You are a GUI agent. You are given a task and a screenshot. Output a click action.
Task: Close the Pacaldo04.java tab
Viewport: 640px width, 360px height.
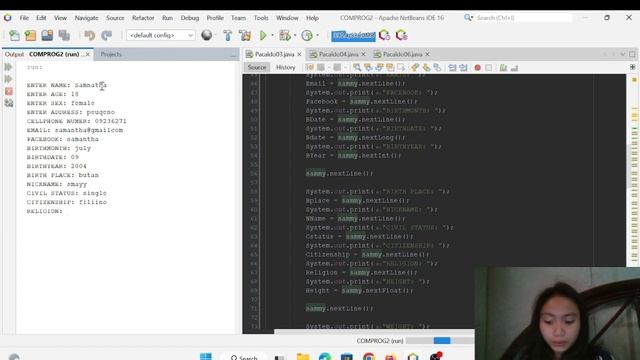tap(363, 54)
